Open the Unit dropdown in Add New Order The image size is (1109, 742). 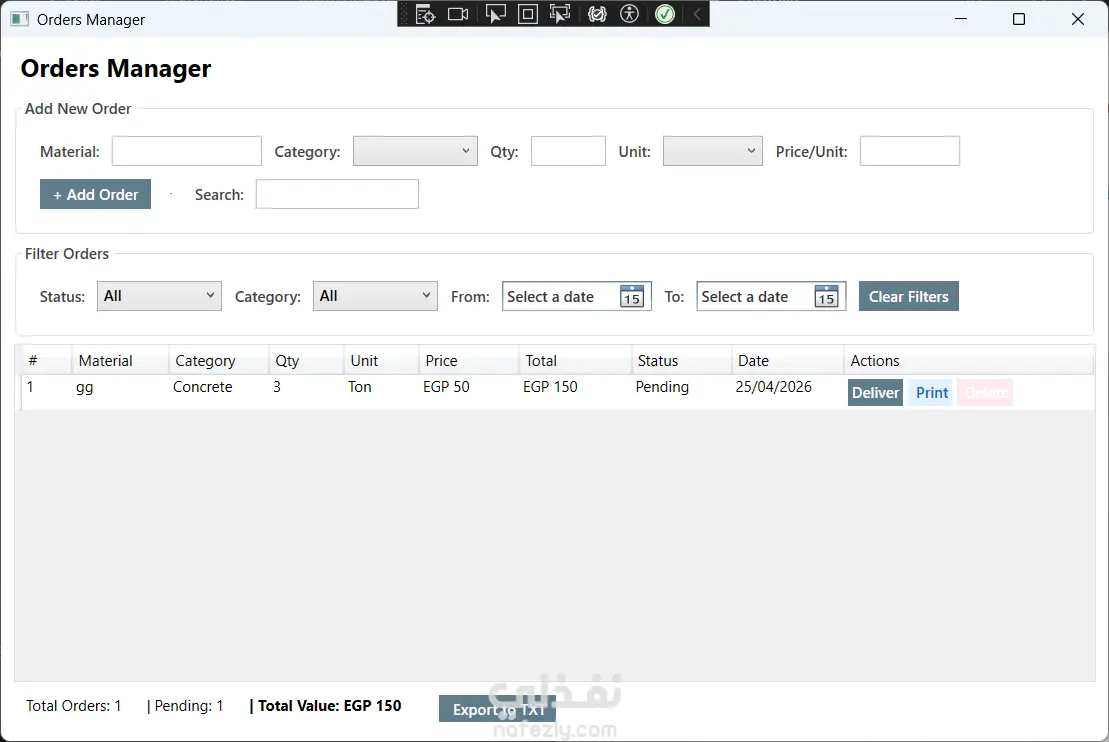tap(712, 151)
